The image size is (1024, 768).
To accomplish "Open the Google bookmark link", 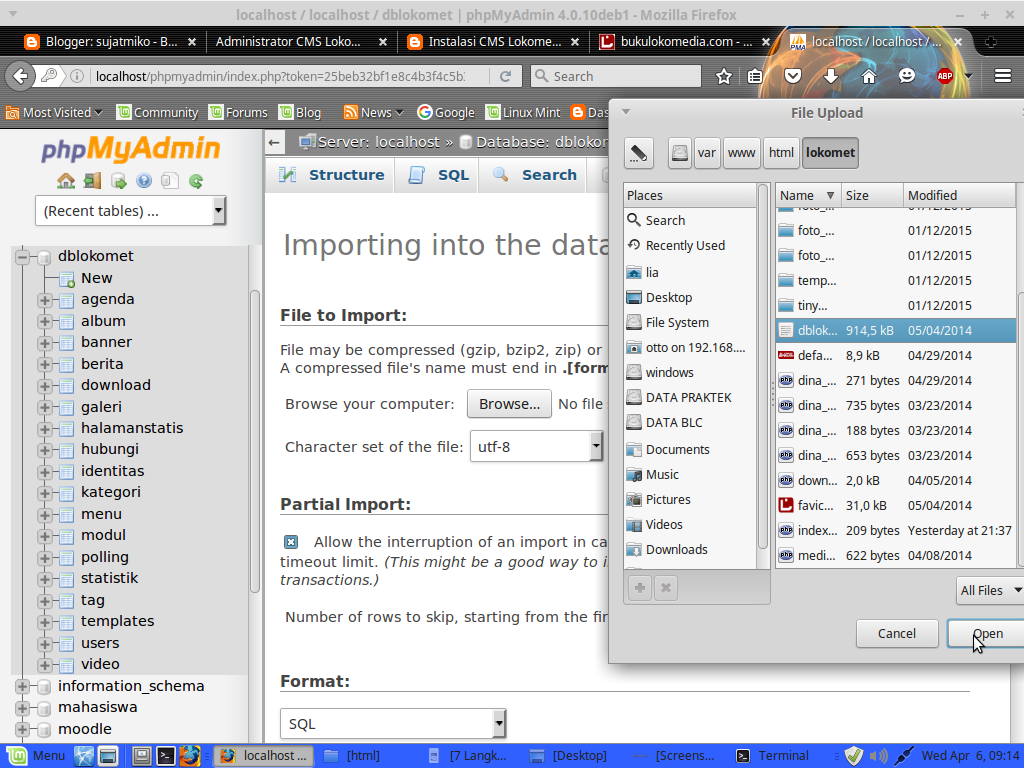I will (x=446, y=112).
